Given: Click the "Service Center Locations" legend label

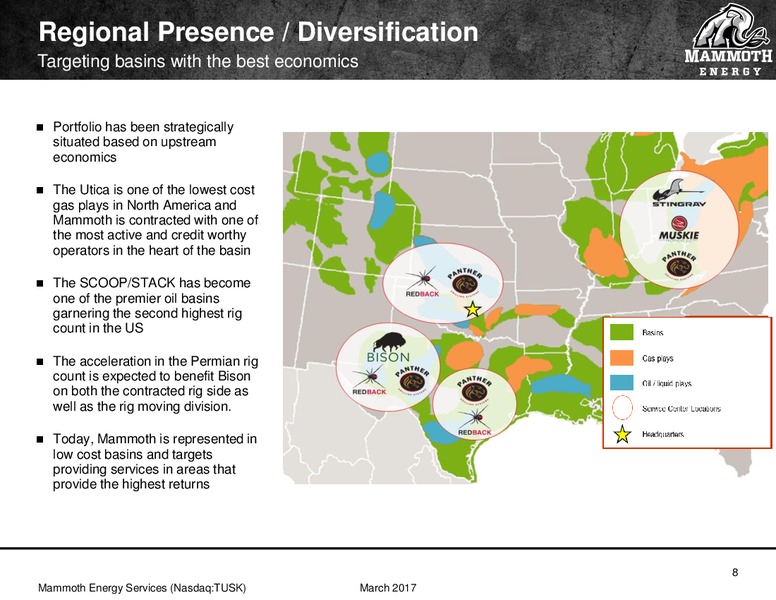Looking at the screenshot, I should point(681,409).
